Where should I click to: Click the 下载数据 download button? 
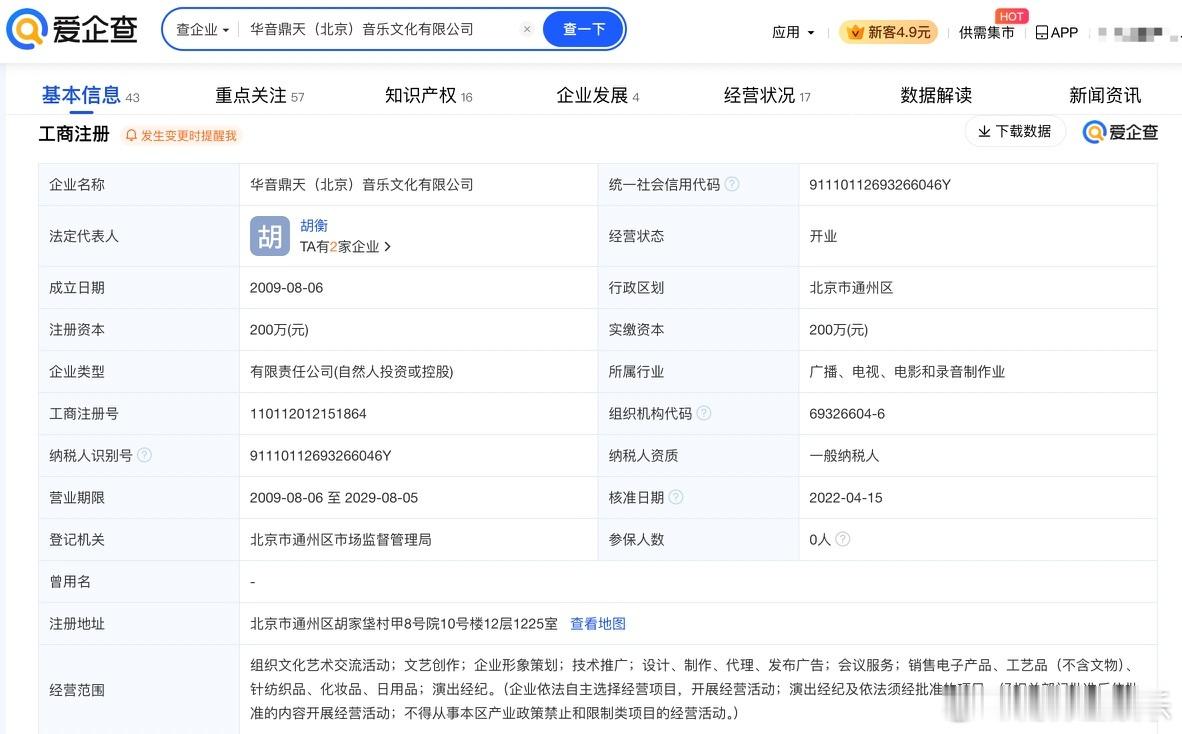[x=1015, y=131]
